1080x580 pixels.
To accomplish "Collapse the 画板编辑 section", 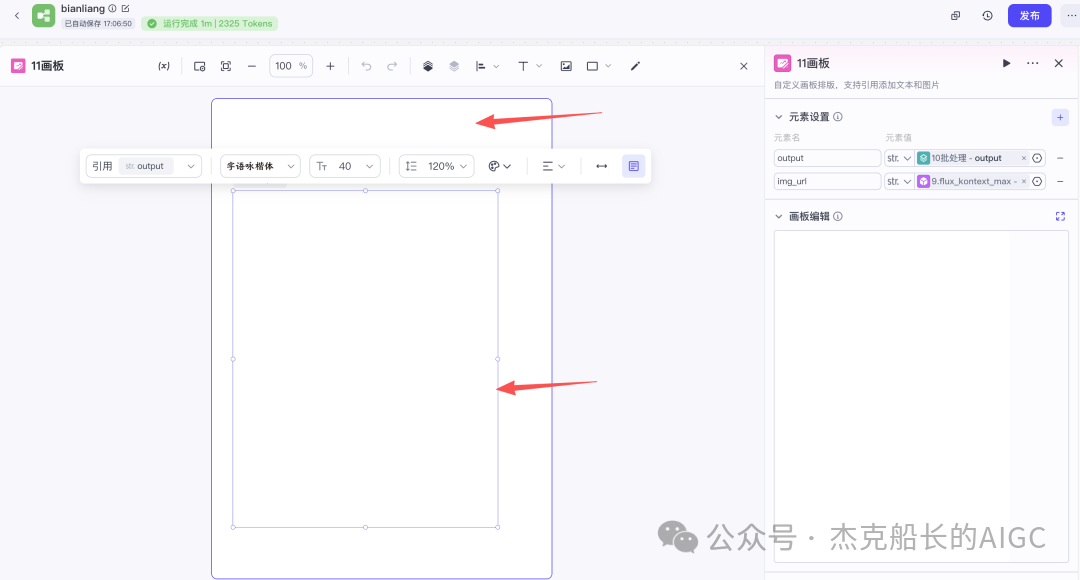I will [779, 216].
